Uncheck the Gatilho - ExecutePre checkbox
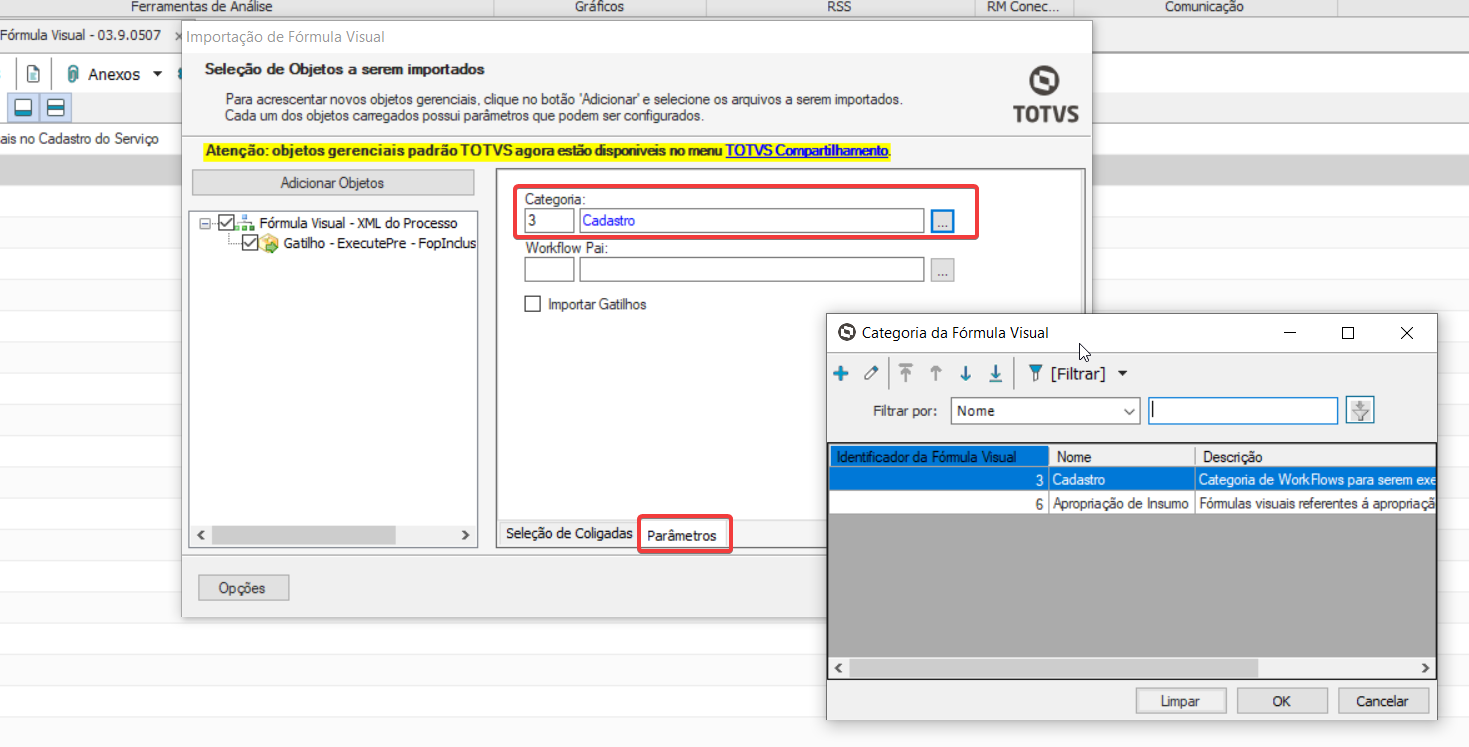The height and width of the screenshot is (747, 1469). click(x=250, y=243)
